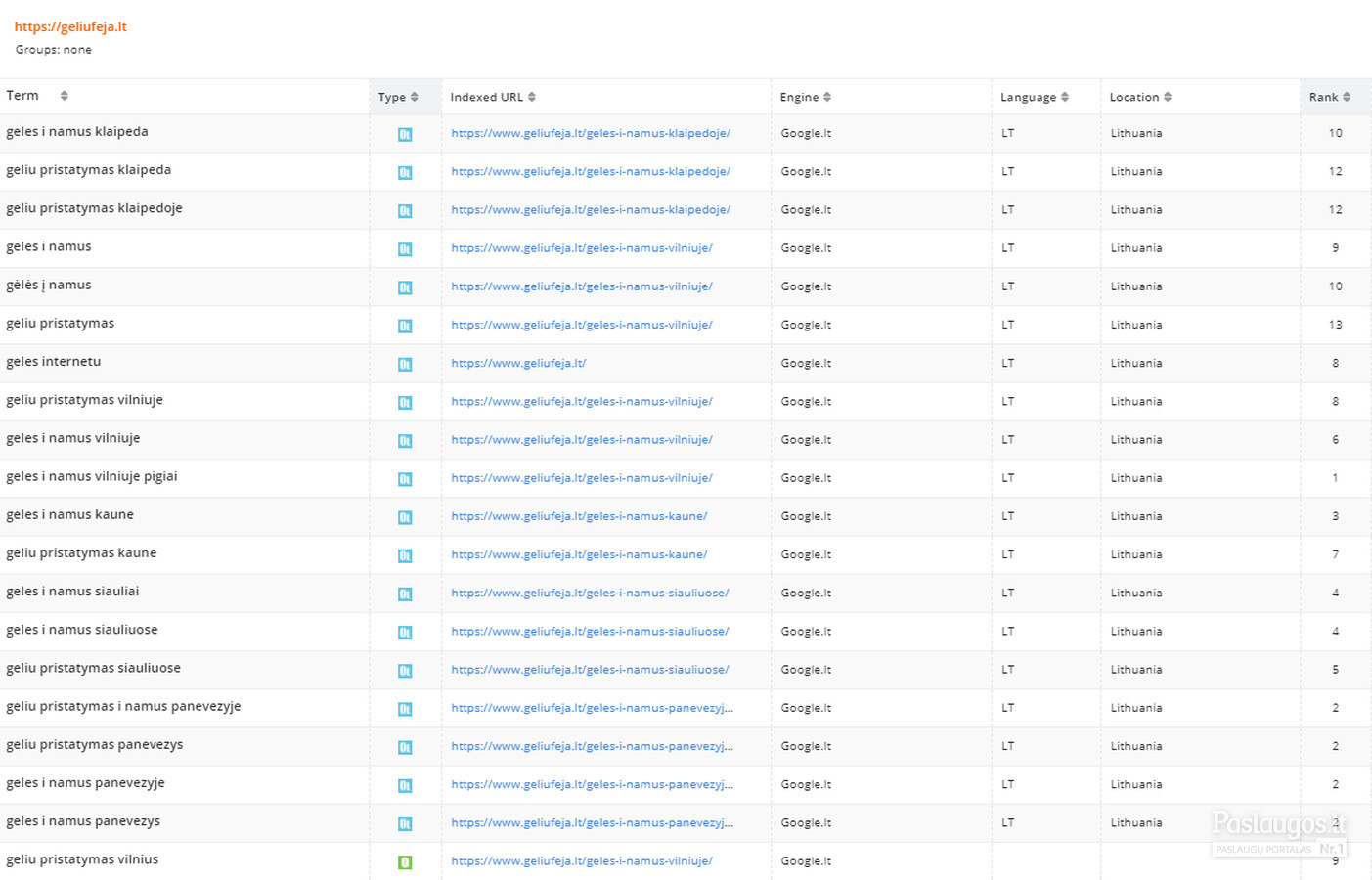Click type icon for 'geles i namus siauliai'
The image size is (1372, 880).
(x=405, y=594)
